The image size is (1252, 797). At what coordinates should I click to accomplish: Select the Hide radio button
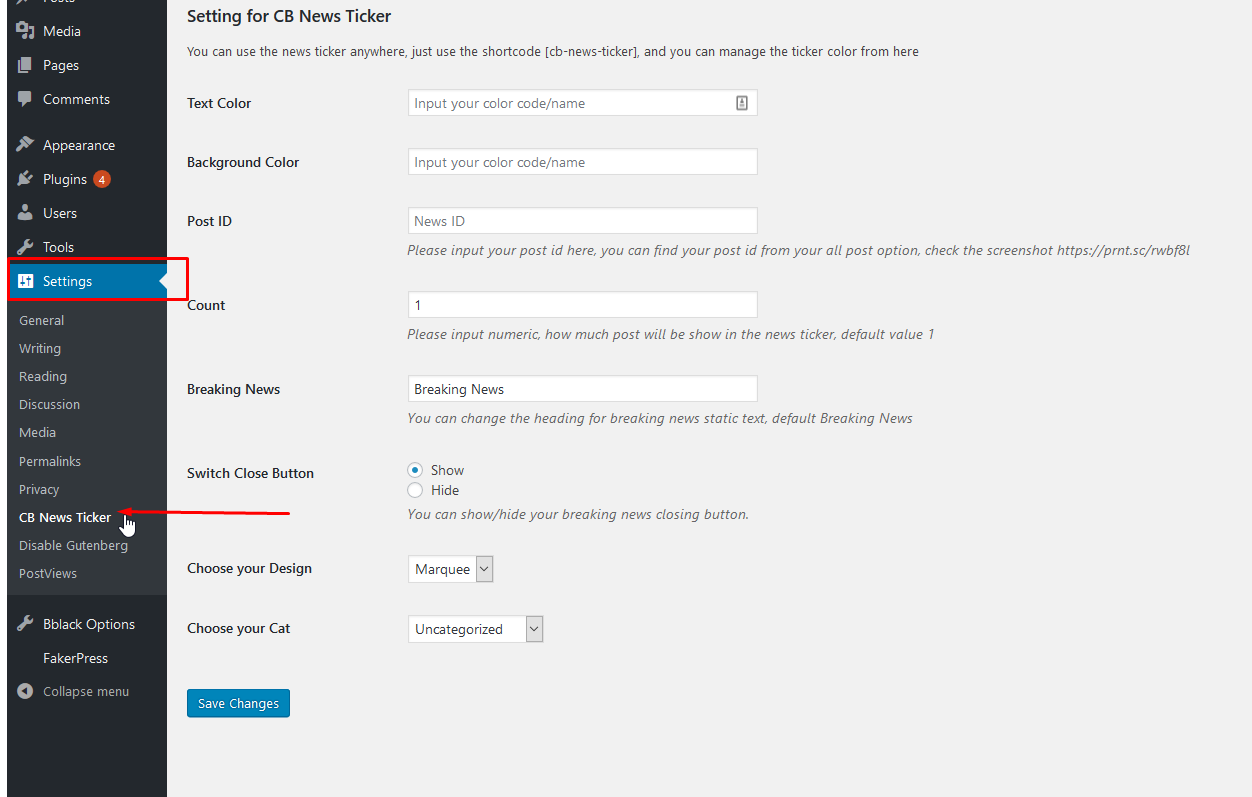coord(415,490)
